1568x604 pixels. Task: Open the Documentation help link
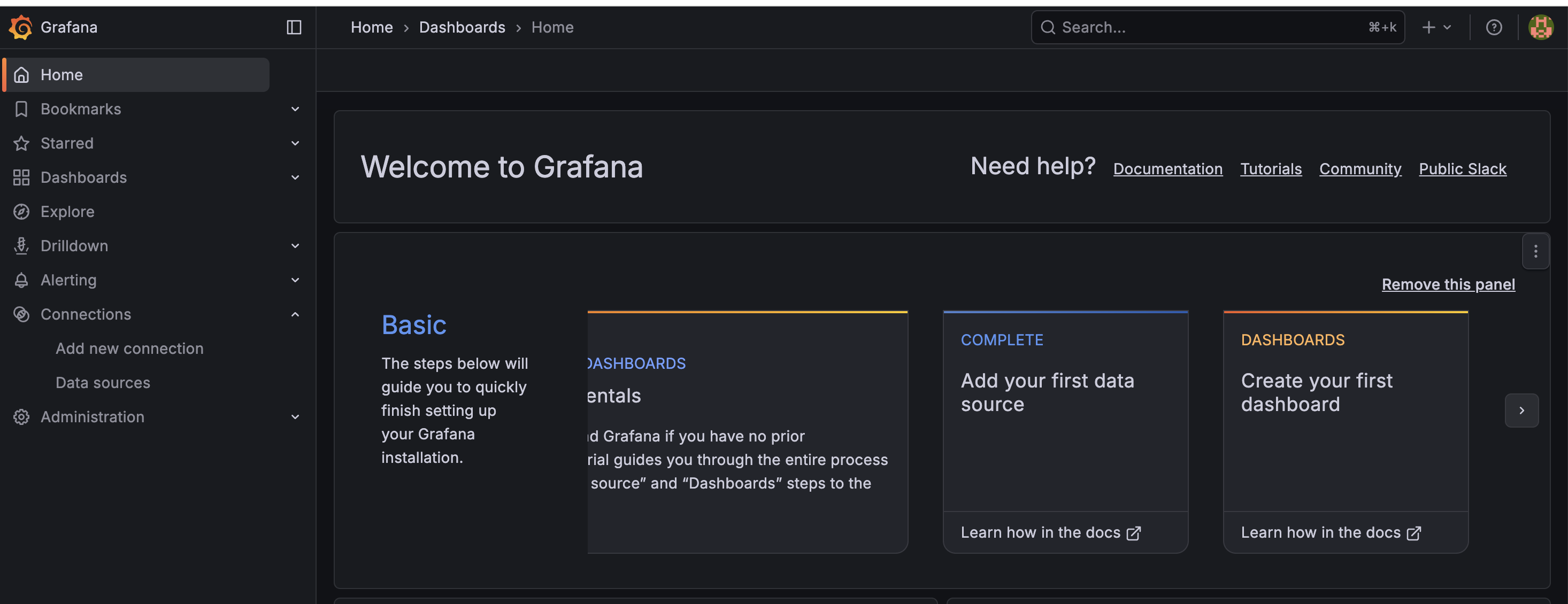click(x=1168, y=168)
